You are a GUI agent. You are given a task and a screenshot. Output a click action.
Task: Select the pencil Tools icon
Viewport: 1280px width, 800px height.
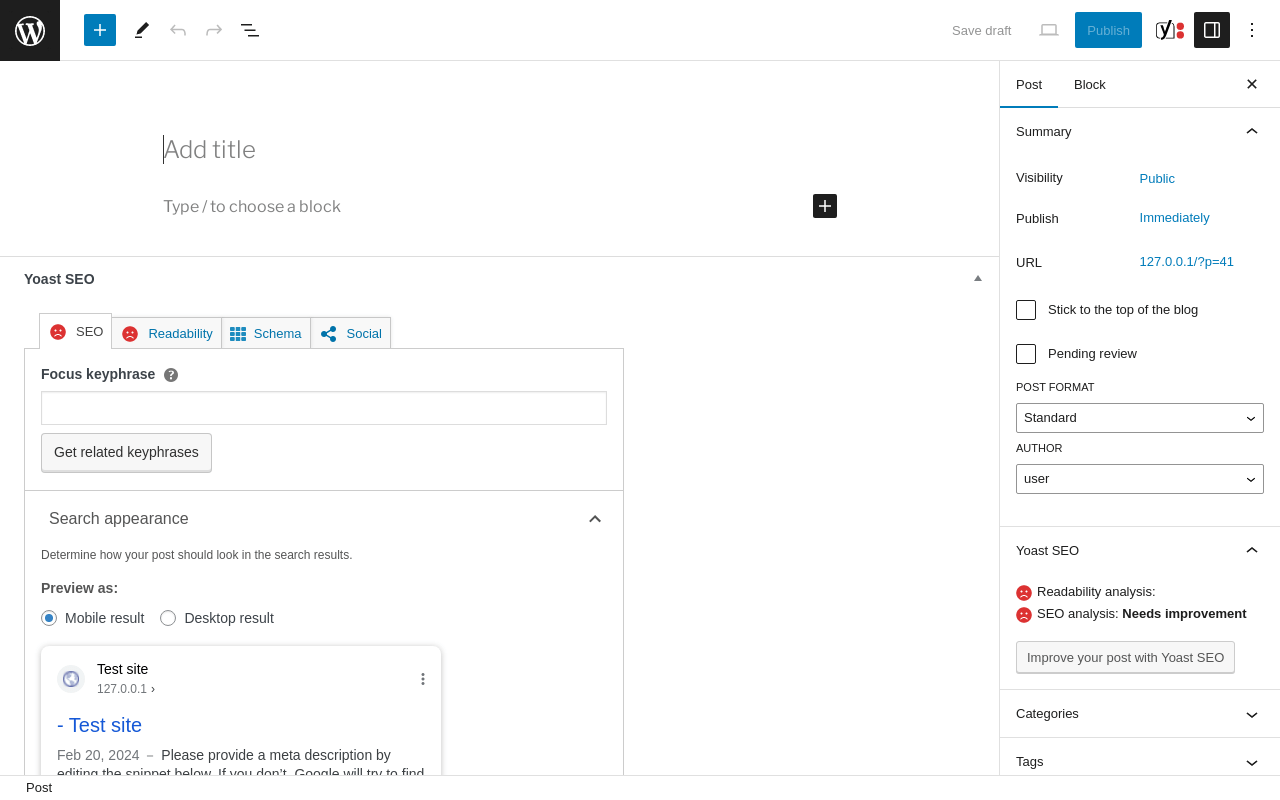(142, 30)
